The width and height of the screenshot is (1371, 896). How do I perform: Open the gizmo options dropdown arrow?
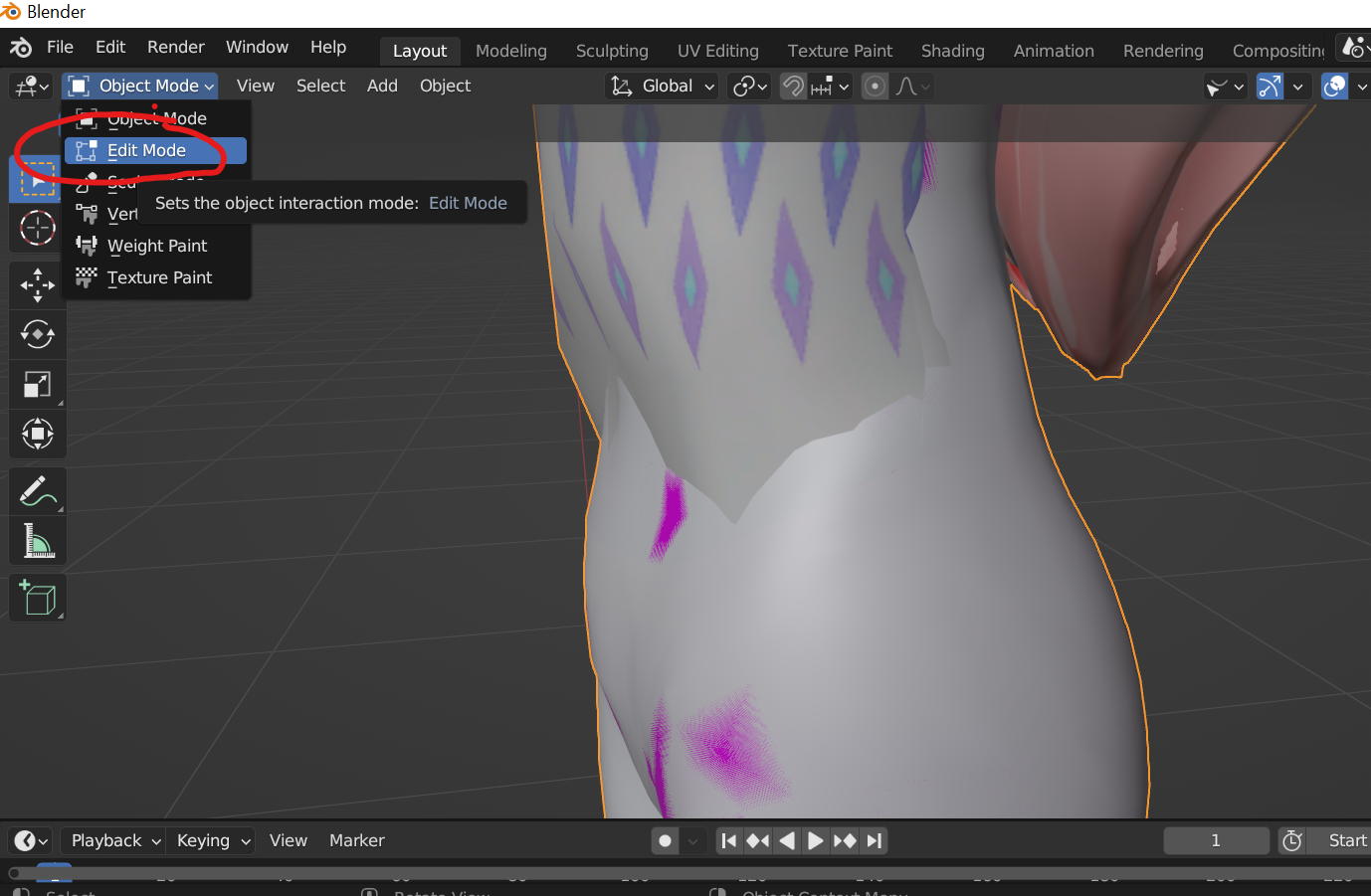pyautogui.click(x=1297, y=87)
